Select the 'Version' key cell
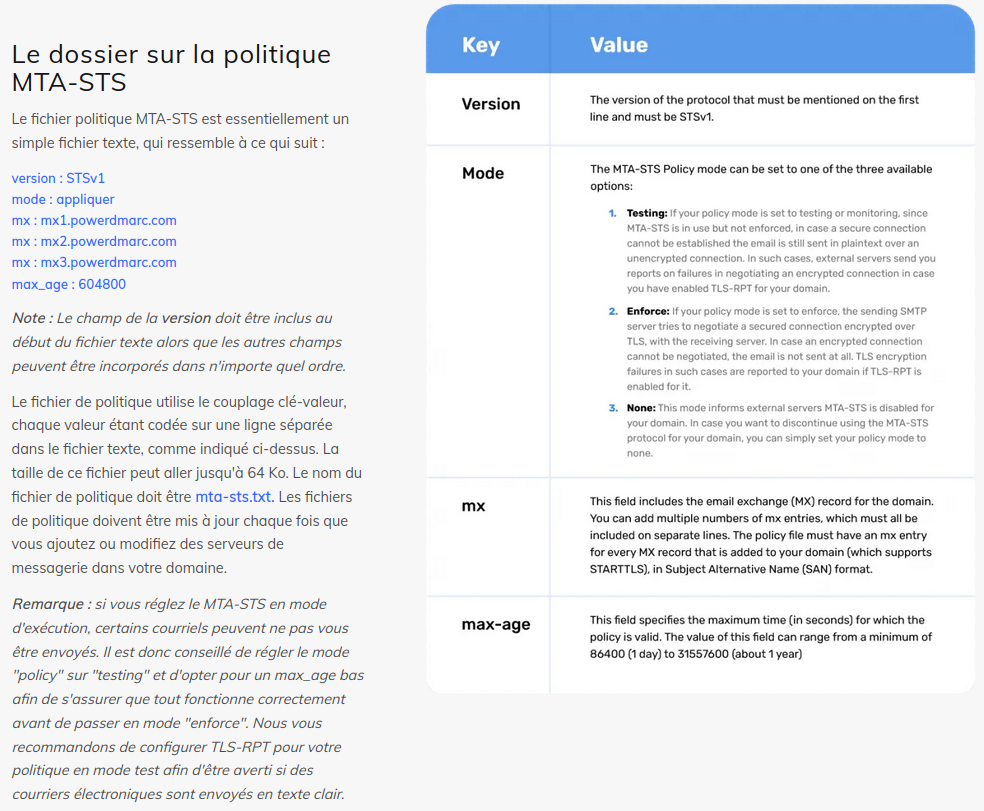This screenshot has width=984, height=811. (490, 104)
